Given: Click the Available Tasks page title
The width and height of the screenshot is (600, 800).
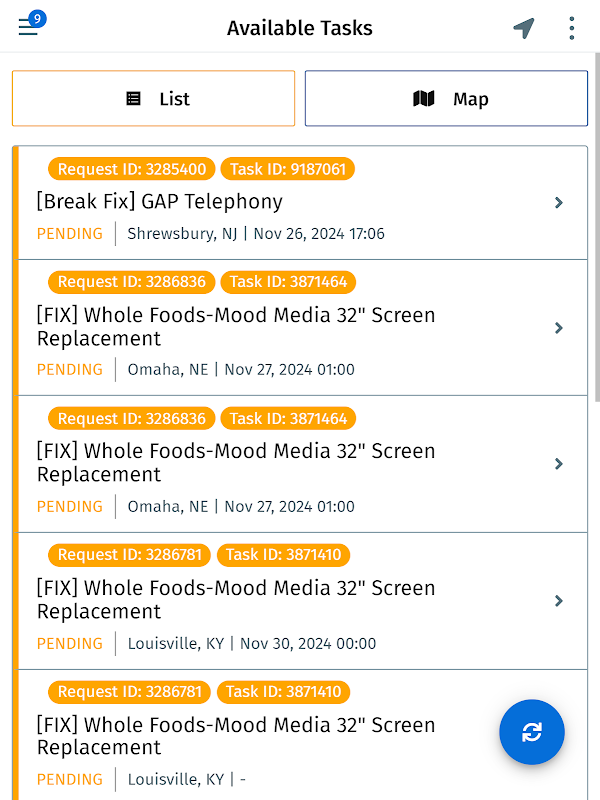Looking at the screenshot, I should pyautogui.click(x=300, y=28).
